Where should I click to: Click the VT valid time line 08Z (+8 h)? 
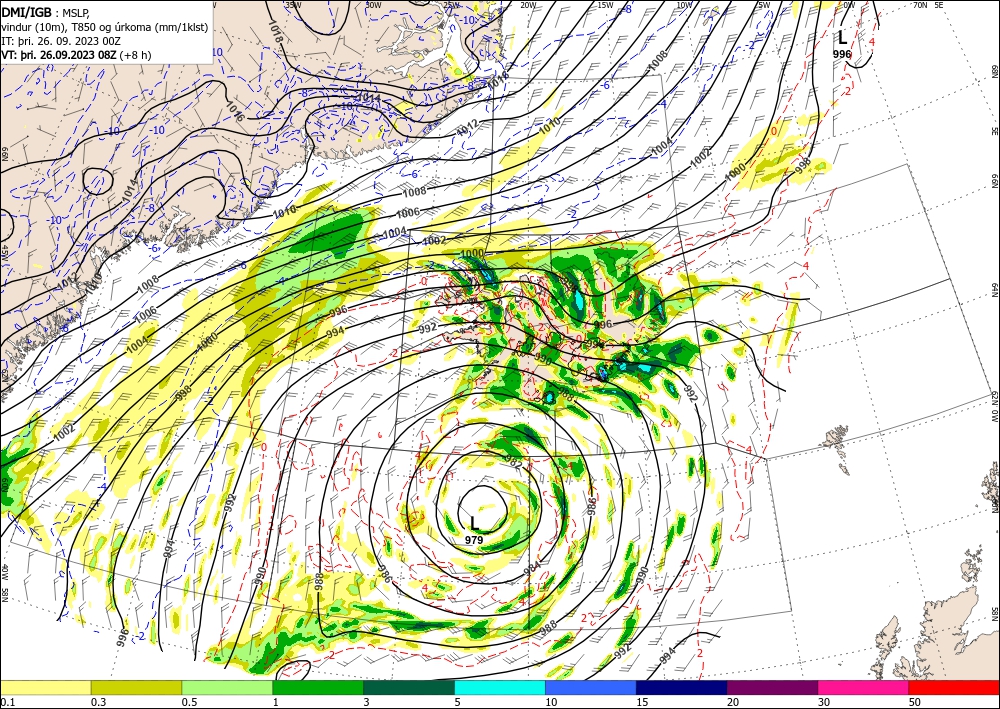click(77, 55)
